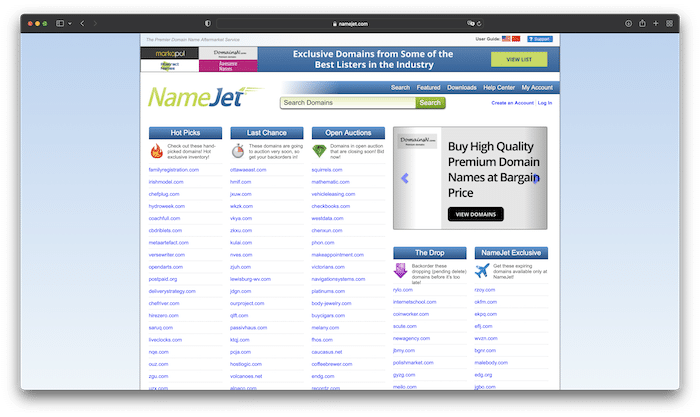
Task: Click the Create an Account link
Action: pos(512,103)
